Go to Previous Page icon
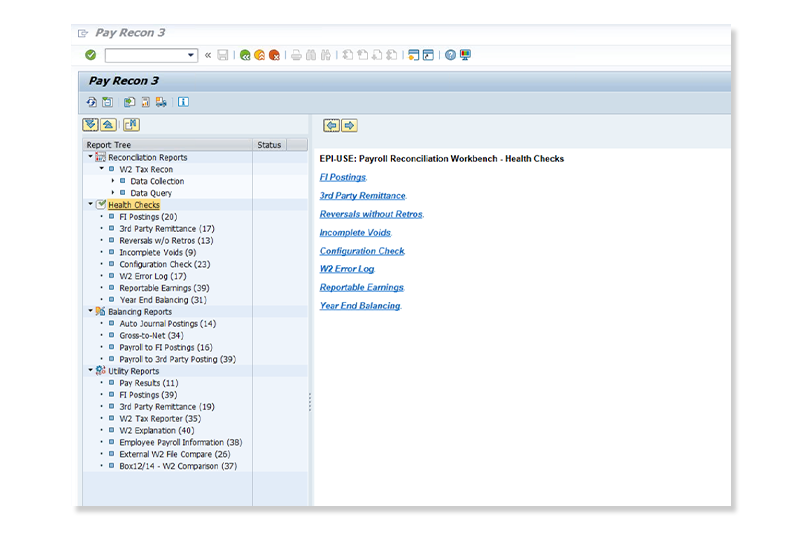Image resolution: width=800 pixels, height=534 pixels. click(x=363, y=55)
